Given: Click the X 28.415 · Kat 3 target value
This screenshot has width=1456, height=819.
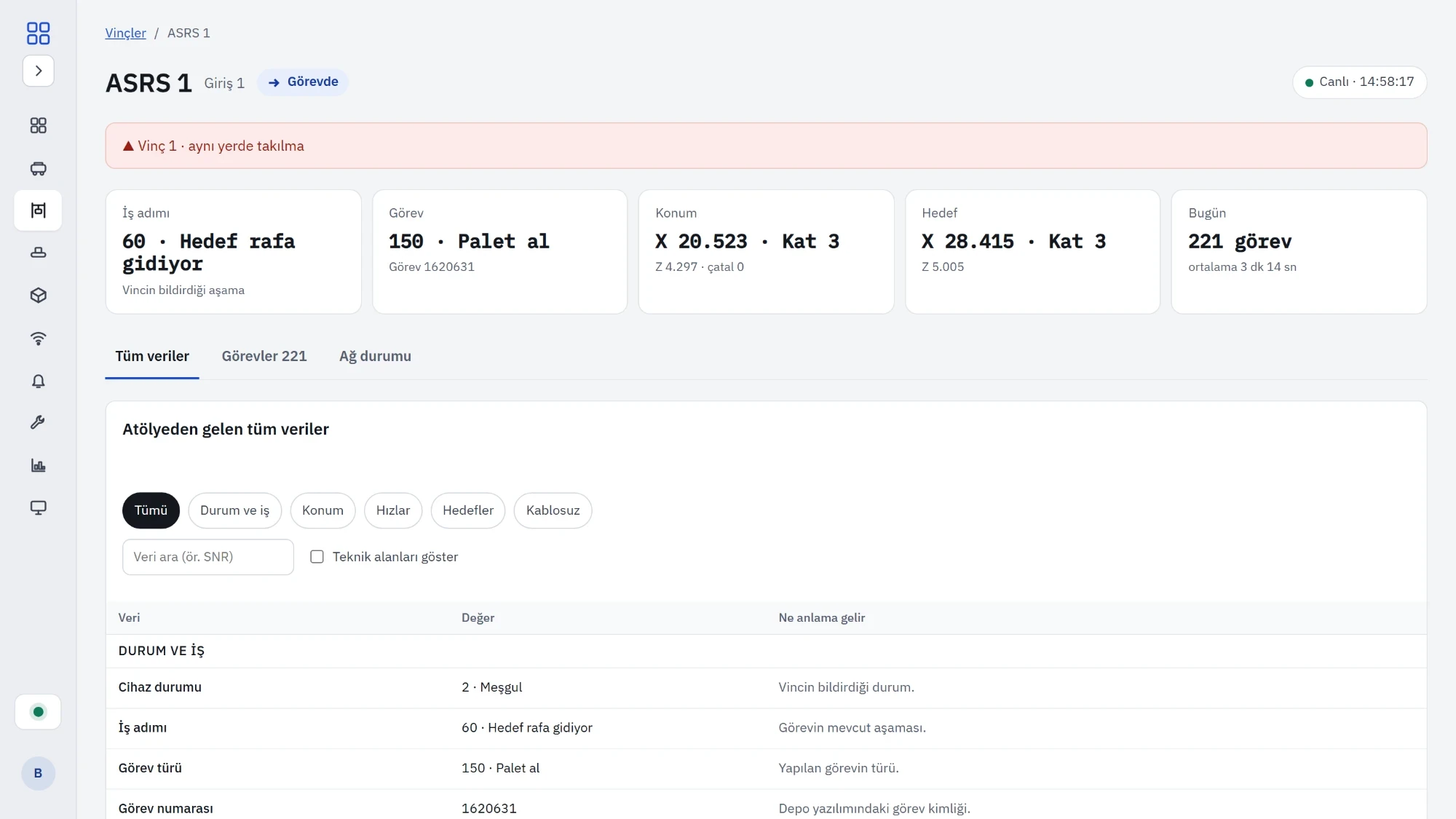Looking at the screenshot, I should click(1013, 242).
